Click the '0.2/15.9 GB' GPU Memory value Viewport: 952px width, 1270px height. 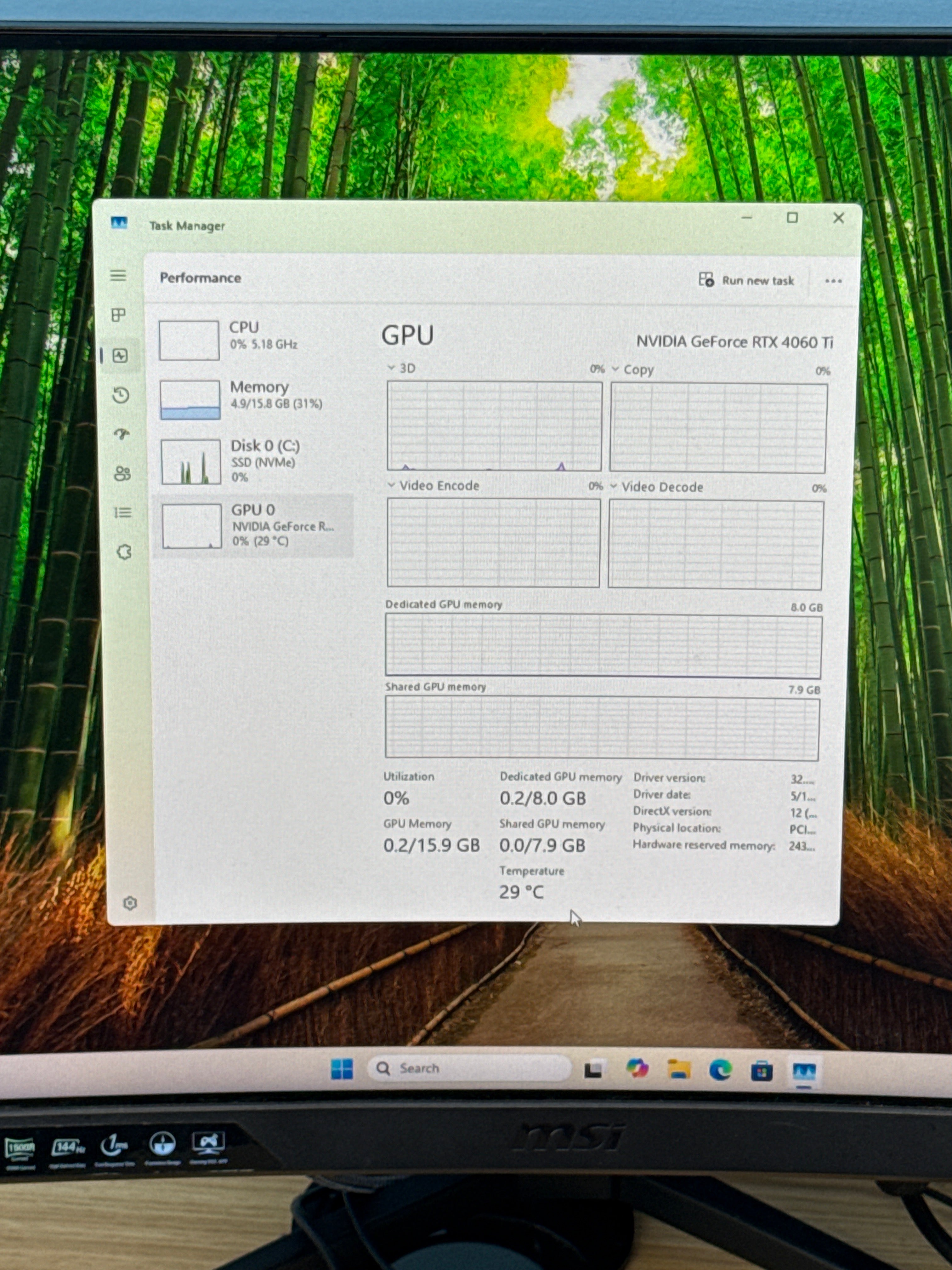[432, 845]
